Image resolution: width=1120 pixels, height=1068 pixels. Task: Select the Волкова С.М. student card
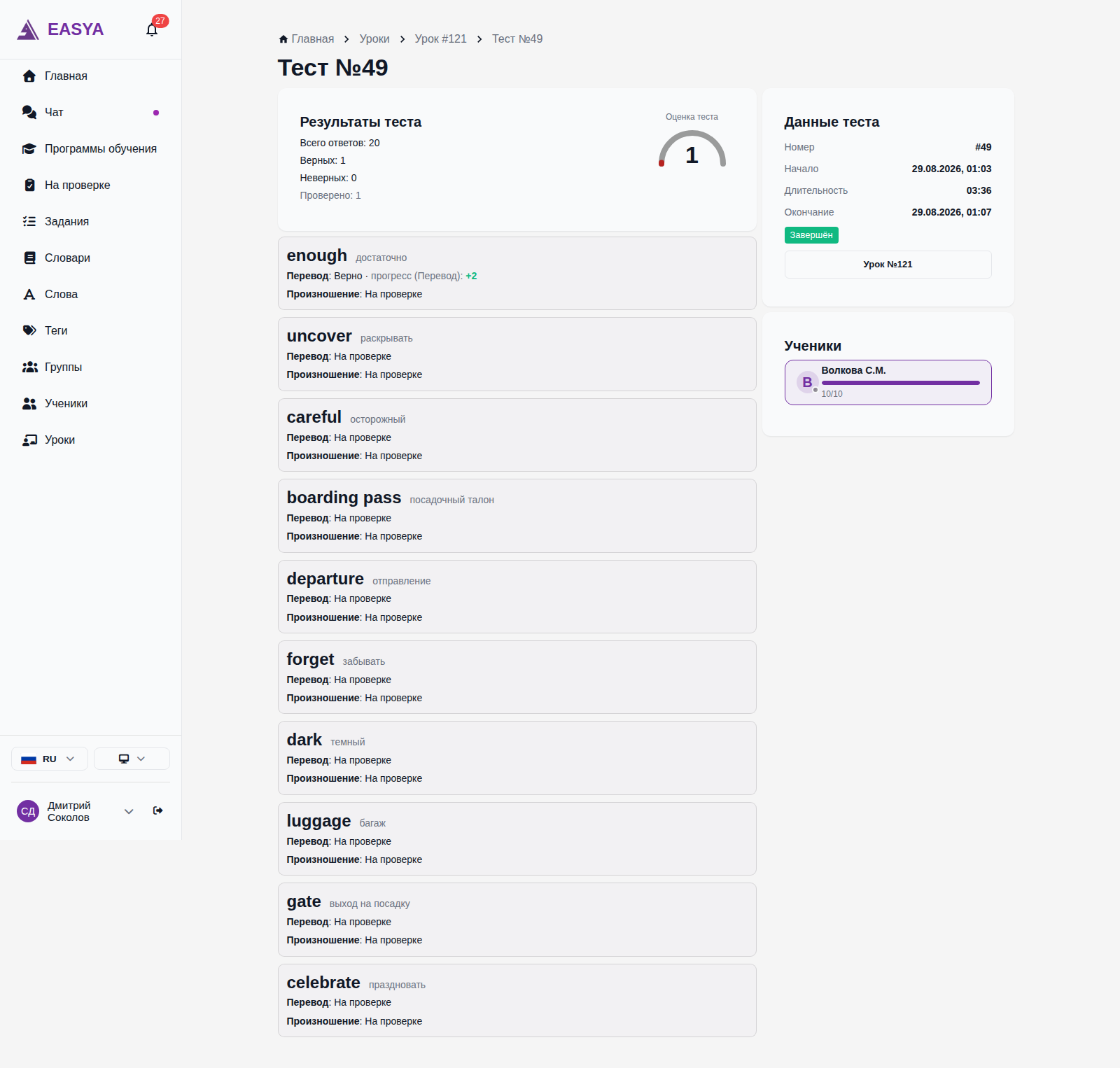tap(888, 382)
